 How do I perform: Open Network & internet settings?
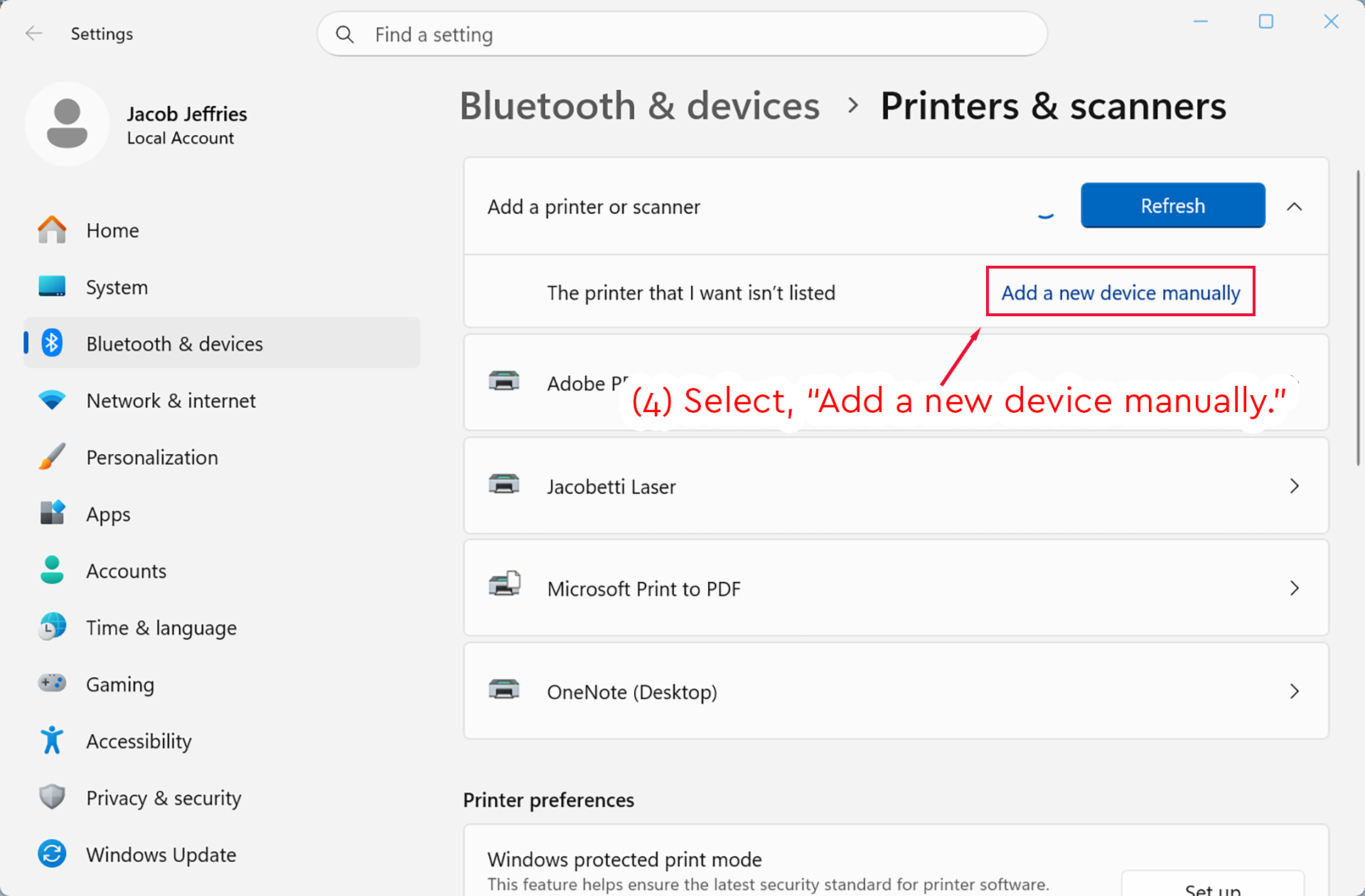(222, 401)
